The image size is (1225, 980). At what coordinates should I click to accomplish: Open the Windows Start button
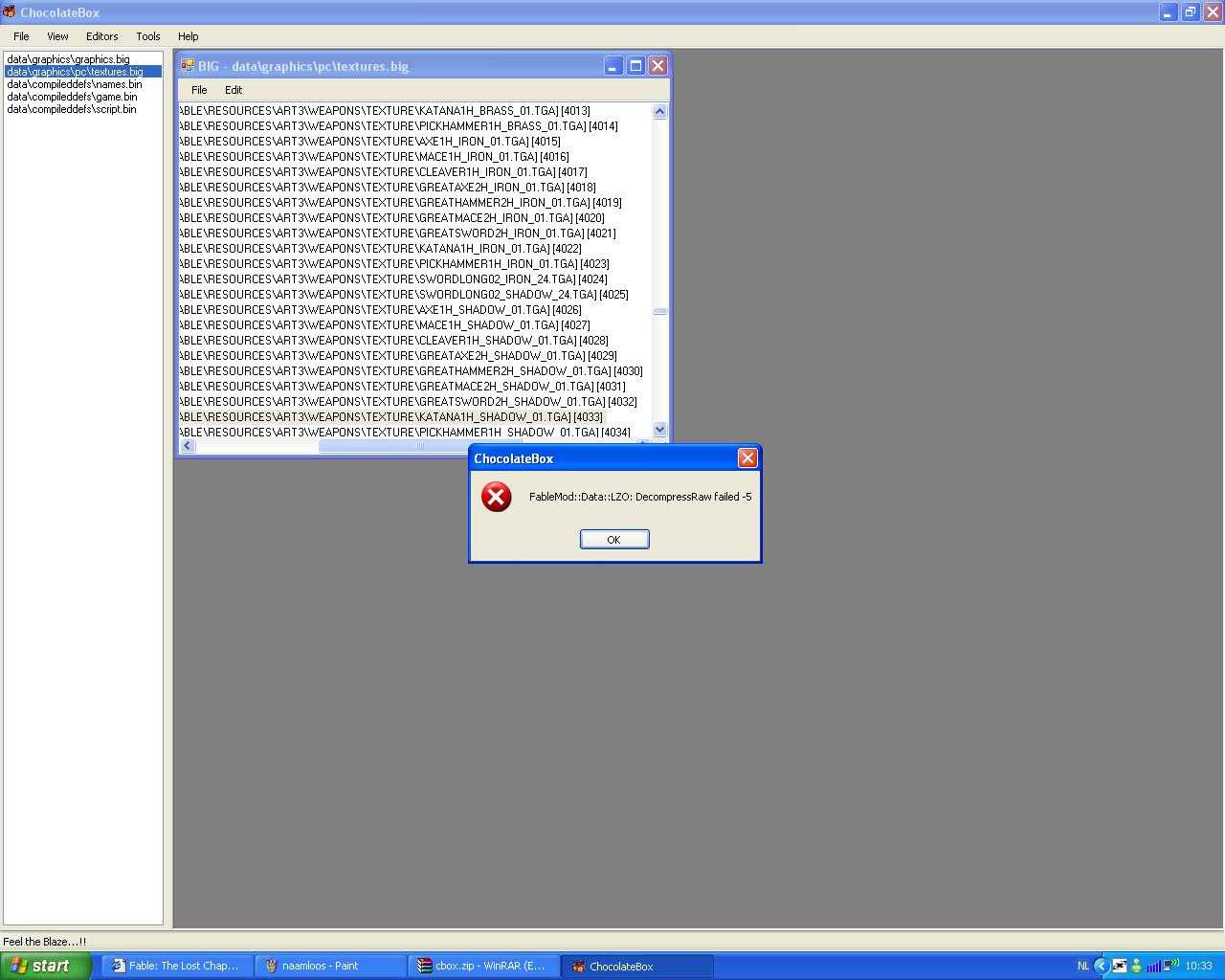tap(45, 966)
